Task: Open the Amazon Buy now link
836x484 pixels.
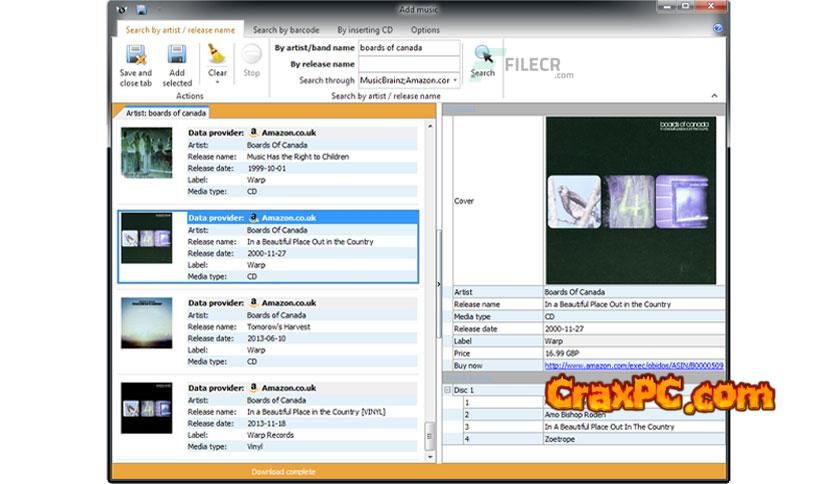Action: tap(634, 366)
